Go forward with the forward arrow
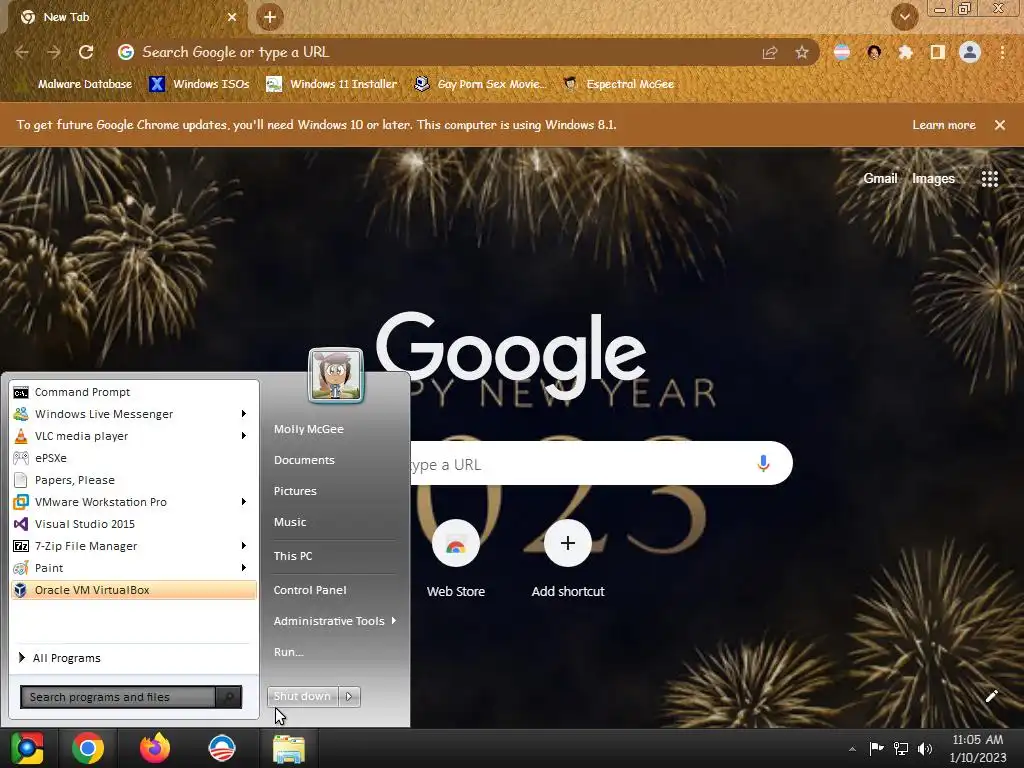Screen dimensions: 1024x768 coord(54,52)
